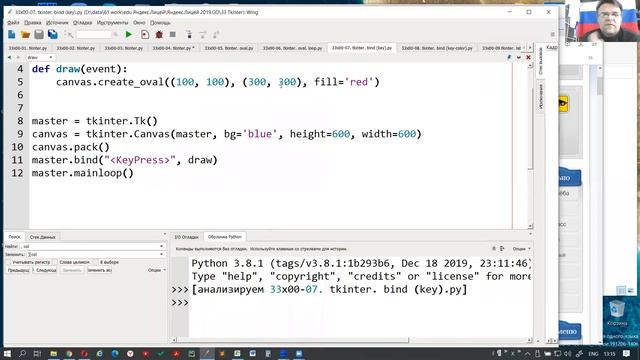Open the Tools menu
Screen dimensions: 640x360
[x=112, y=23]
